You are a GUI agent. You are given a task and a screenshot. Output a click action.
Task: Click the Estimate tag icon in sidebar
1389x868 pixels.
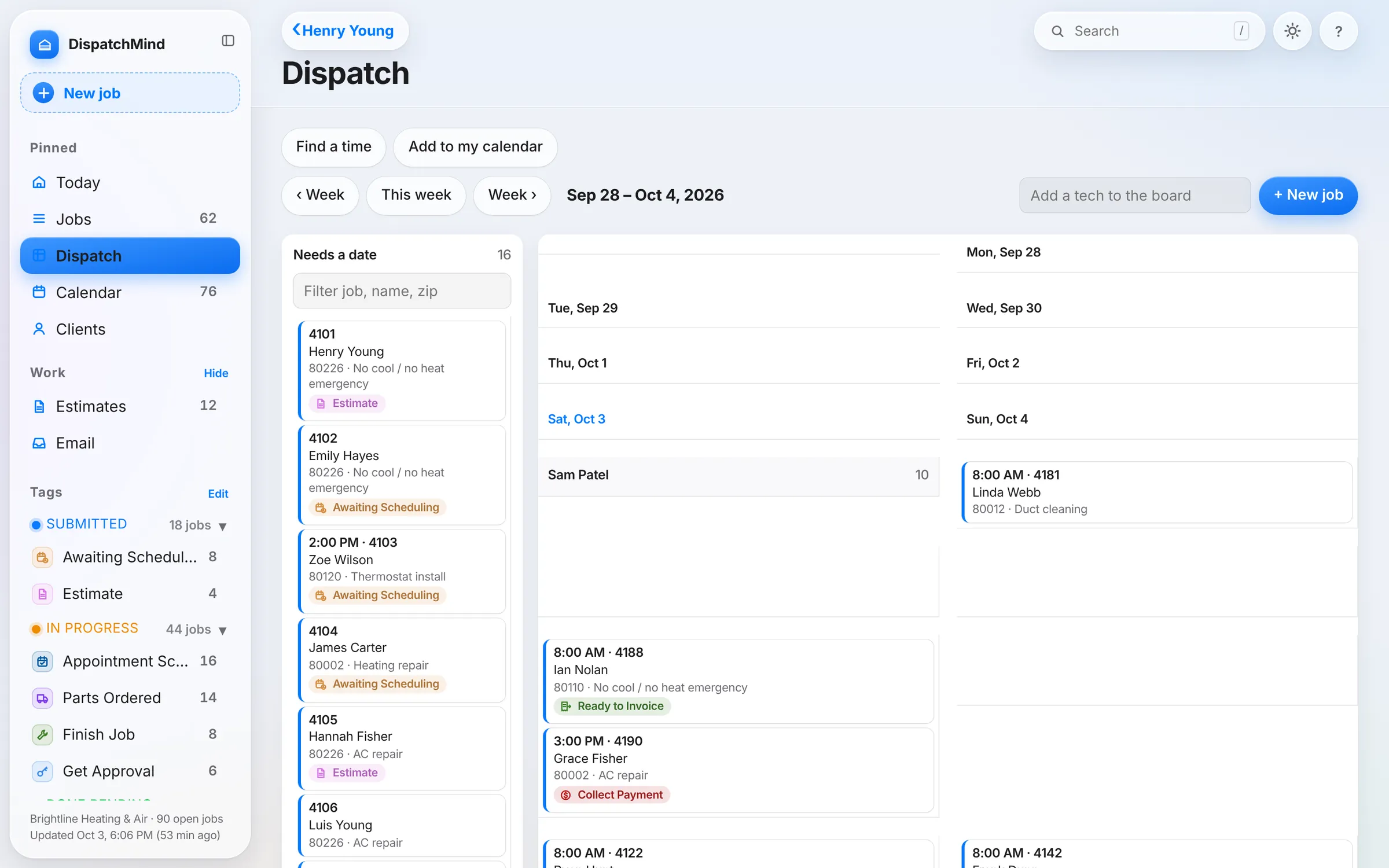[42, 594]
